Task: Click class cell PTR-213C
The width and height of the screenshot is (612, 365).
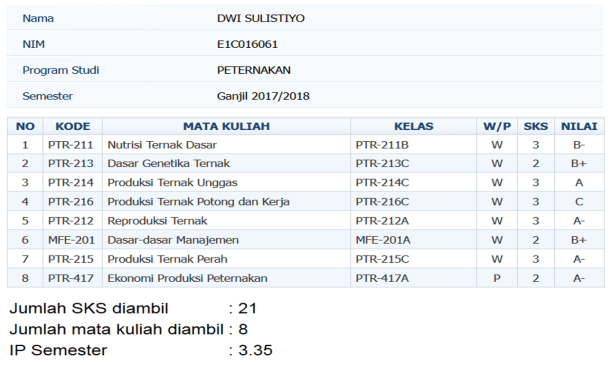Action: coord(382,164)
